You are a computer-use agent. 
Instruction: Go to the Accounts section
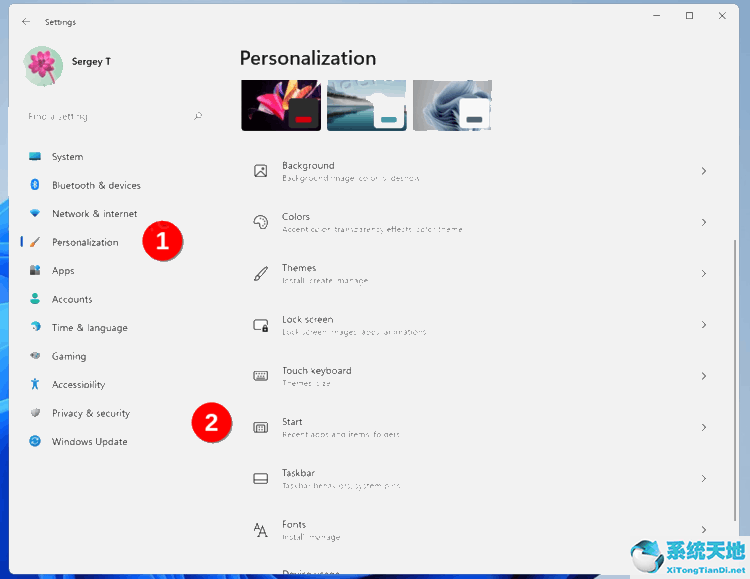(x=72, y=299)
